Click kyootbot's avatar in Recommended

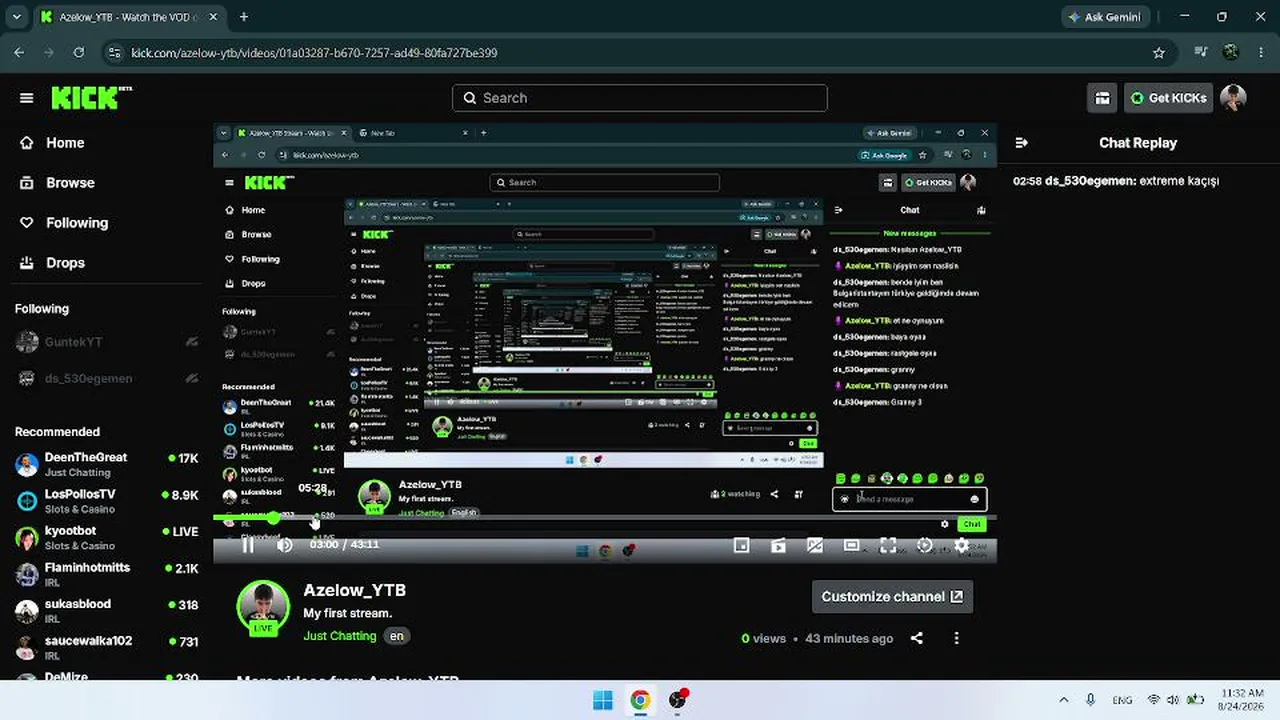point(27,538)
